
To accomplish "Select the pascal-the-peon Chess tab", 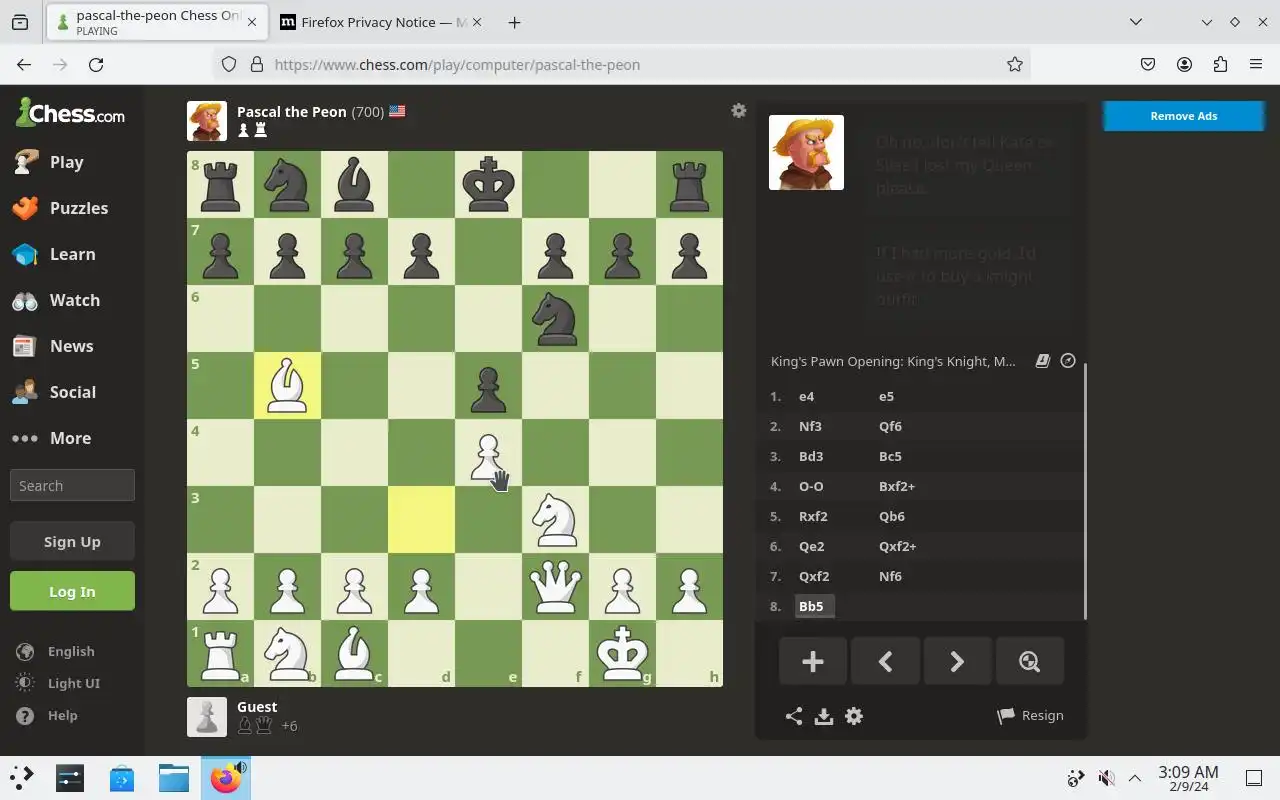I will pos(155,22).
